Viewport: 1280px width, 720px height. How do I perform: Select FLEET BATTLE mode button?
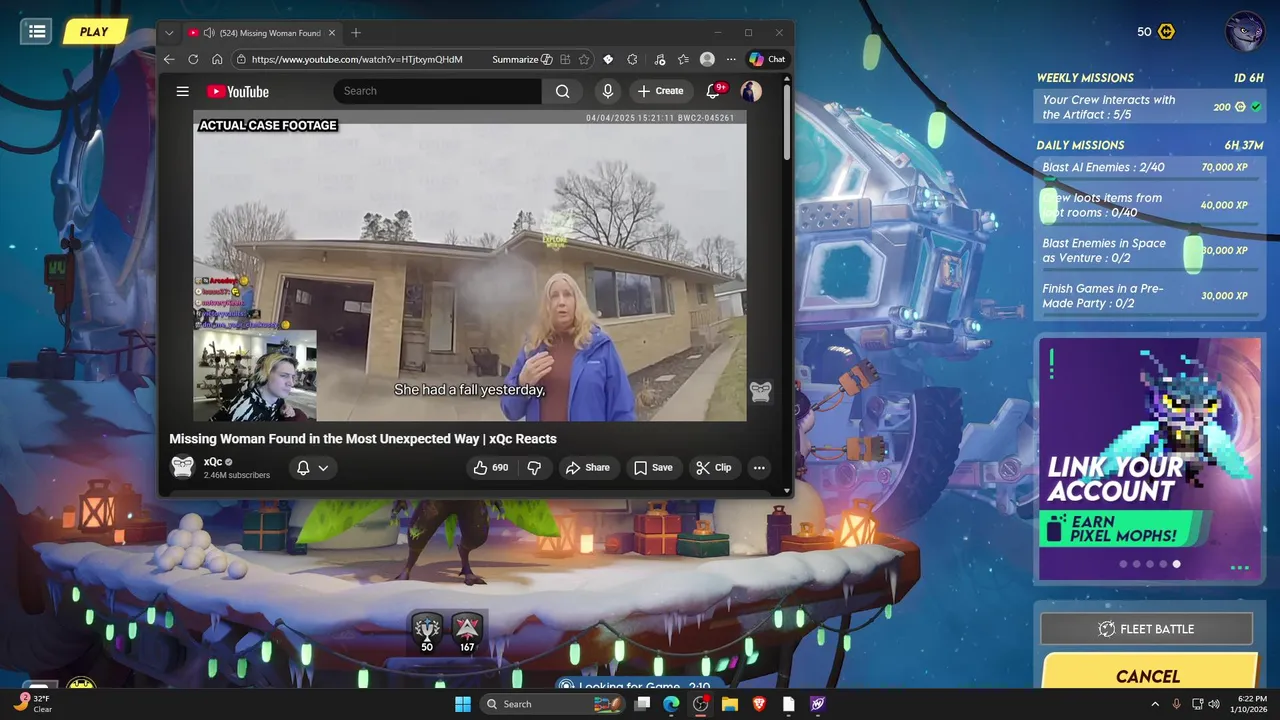click(x=1147, y=629)
